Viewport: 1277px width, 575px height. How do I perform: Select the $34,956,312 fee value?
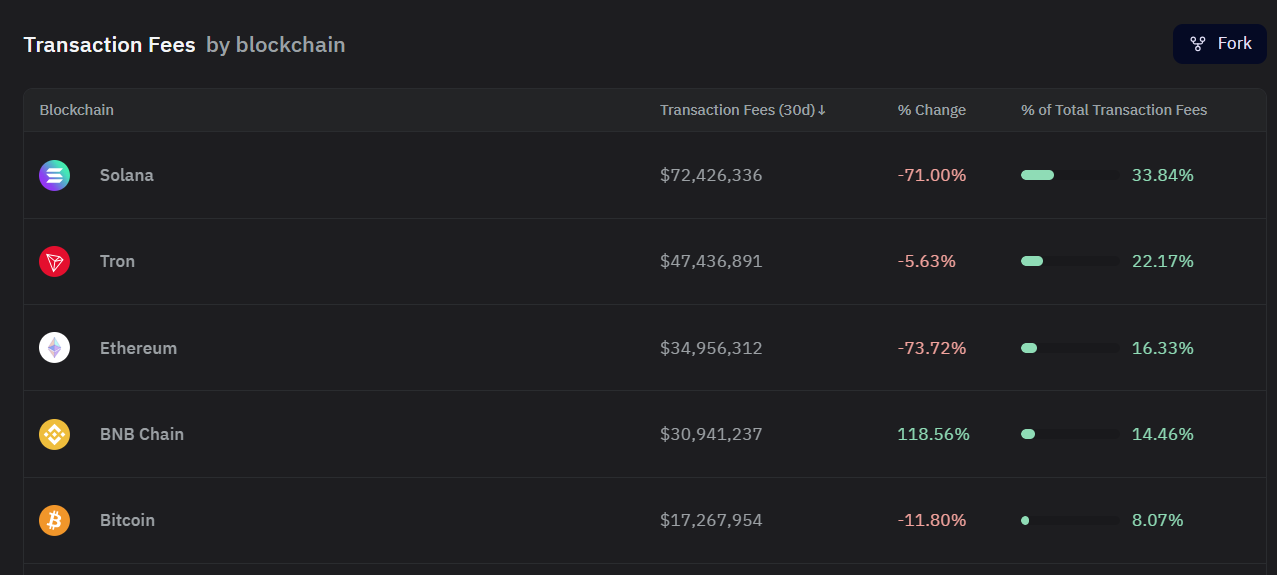(711, 348)
